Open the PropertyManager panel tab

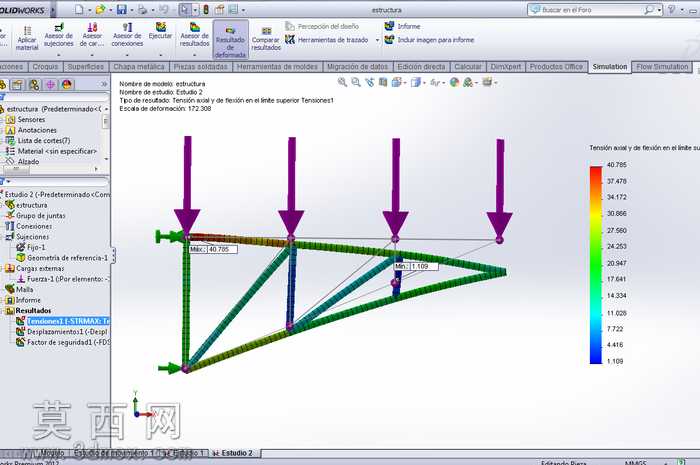click(17, 84)
